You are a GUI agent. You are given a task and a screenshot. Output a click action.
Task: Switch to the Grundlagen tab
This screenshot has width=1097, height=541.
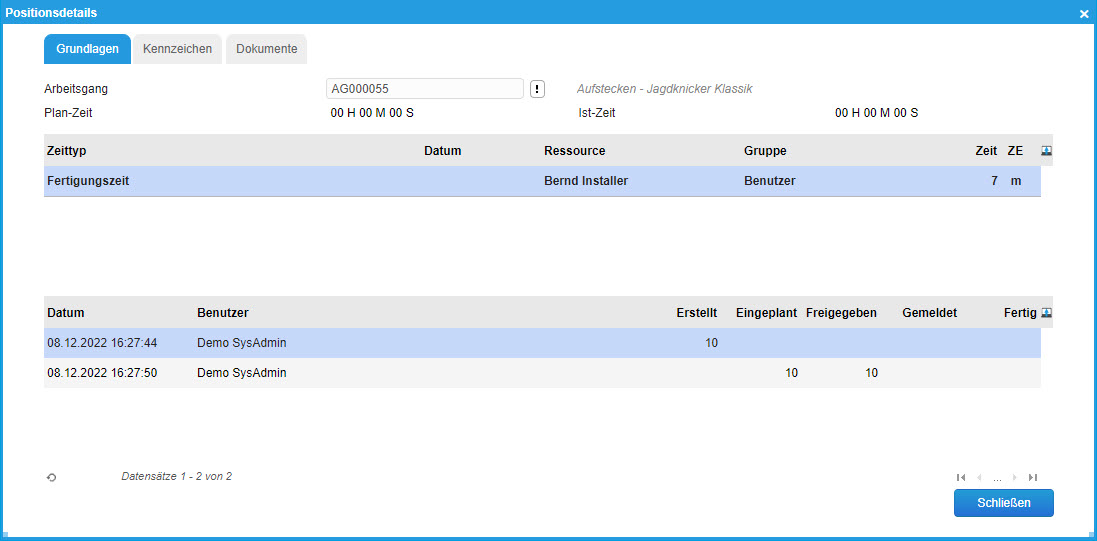[x=88, y=49]
